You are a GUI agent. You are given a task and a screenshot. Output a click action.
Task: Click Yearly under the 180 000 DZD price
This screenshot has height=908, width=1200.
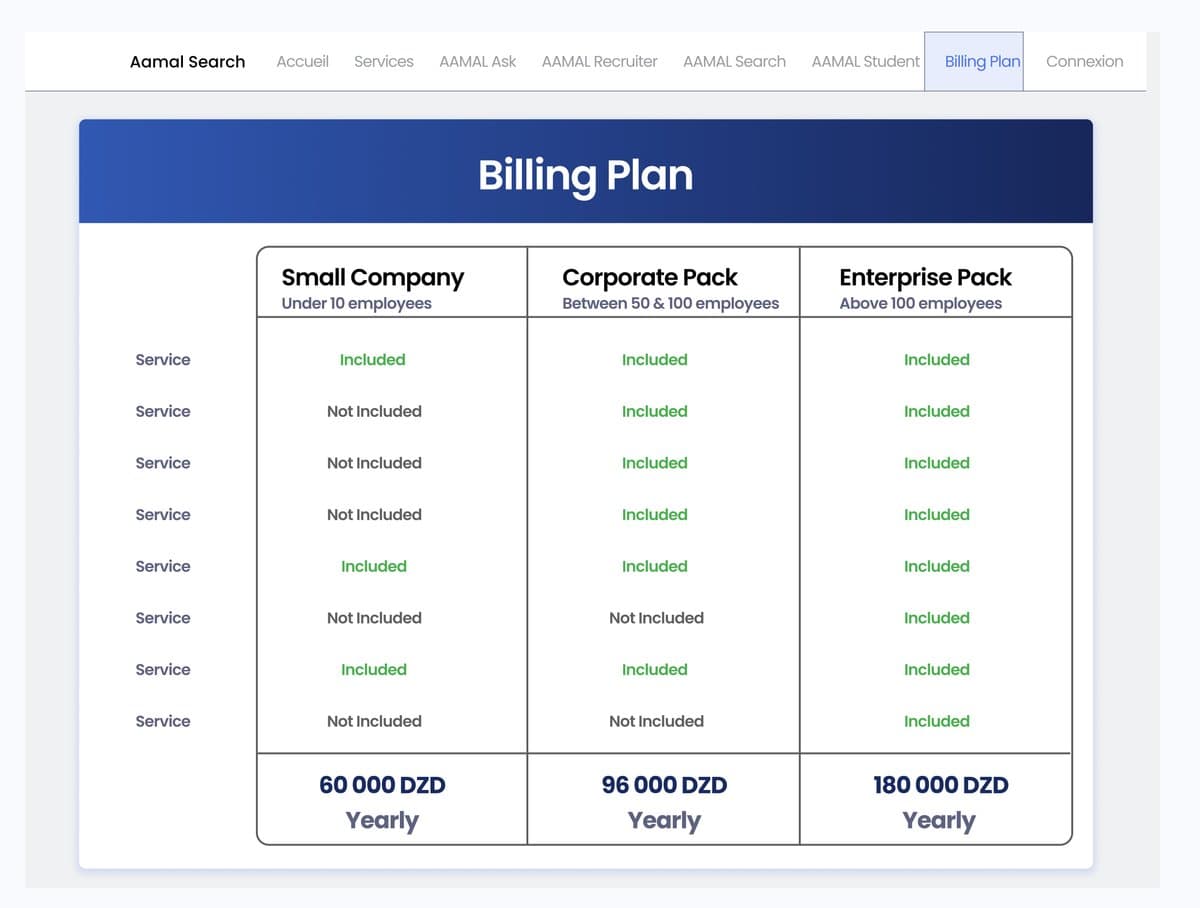coord(939,820)
